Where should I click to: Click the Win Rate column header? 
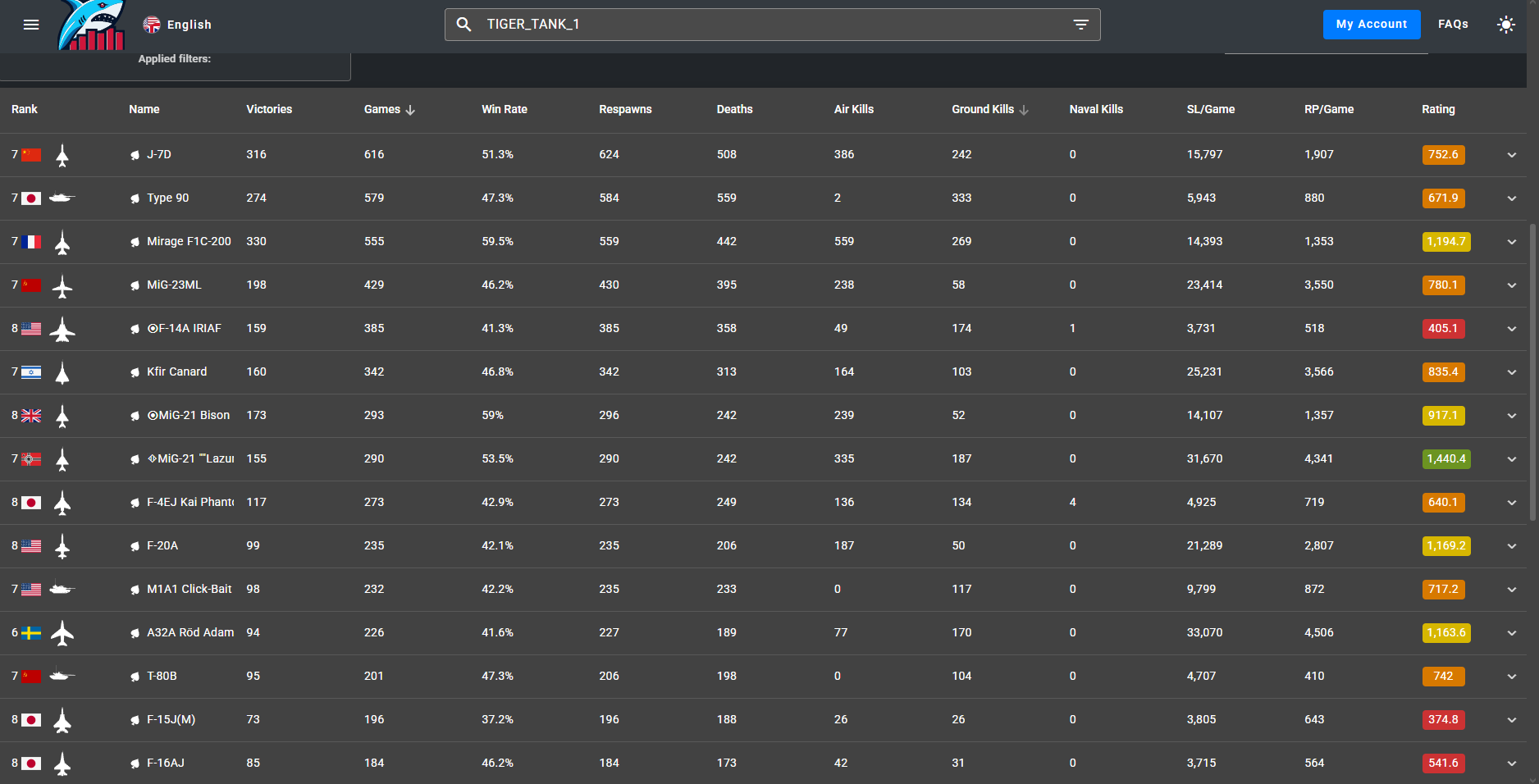tap(504, 110)
